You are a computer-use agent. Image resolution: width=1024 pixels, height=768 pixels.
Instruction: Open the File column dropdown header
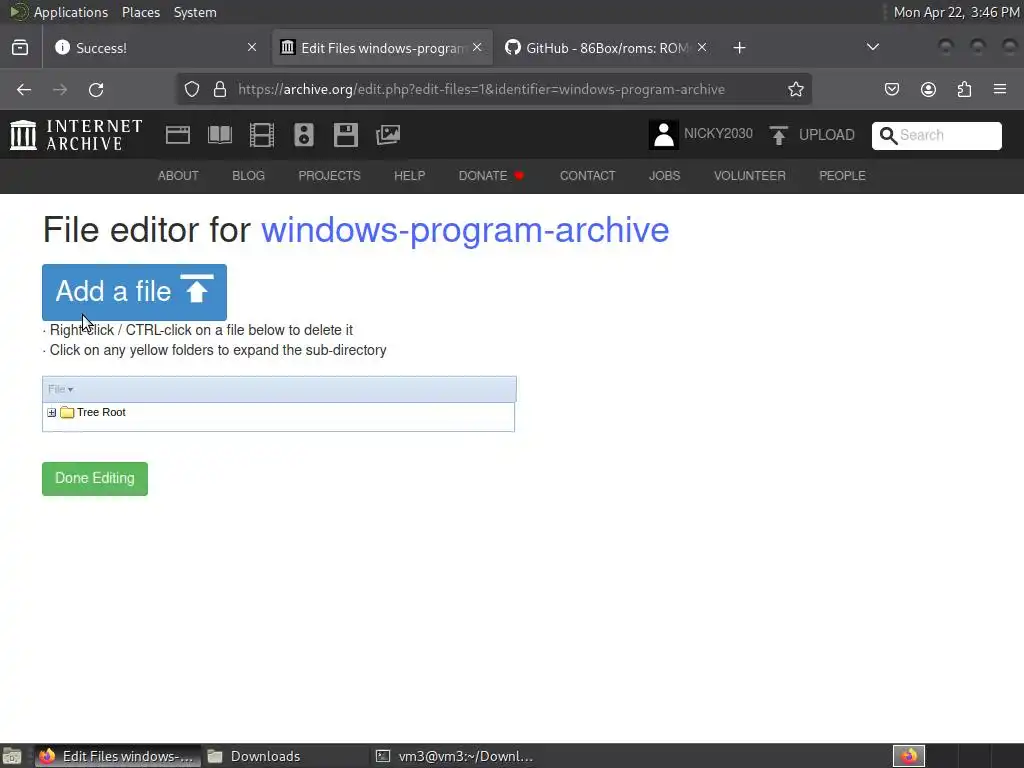pyautogui.click(x=60, y=389)
